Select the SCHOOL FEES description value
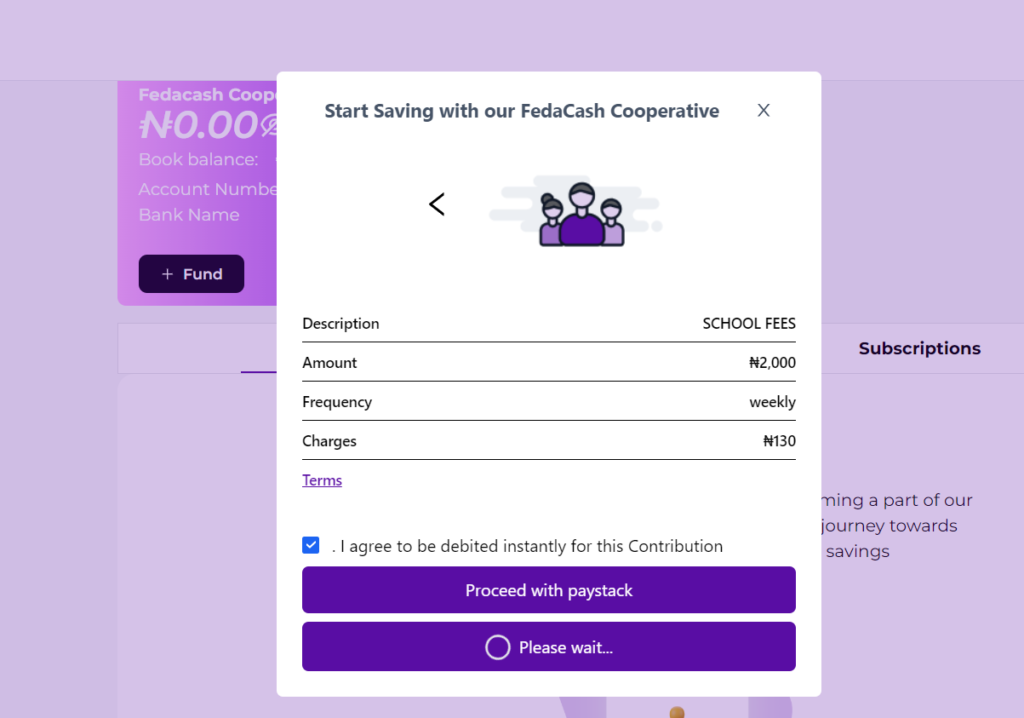Image resolution: width=1024 pixels, height=718 pixels. 749,323
